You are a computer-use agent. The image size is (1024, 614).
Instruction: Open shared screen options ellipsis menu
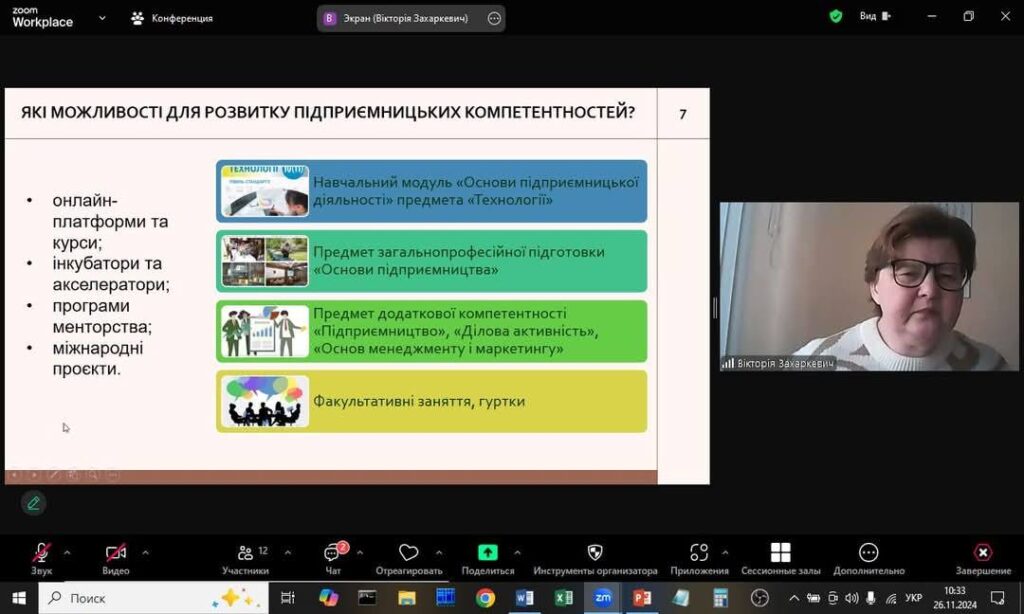pos(494,18)
